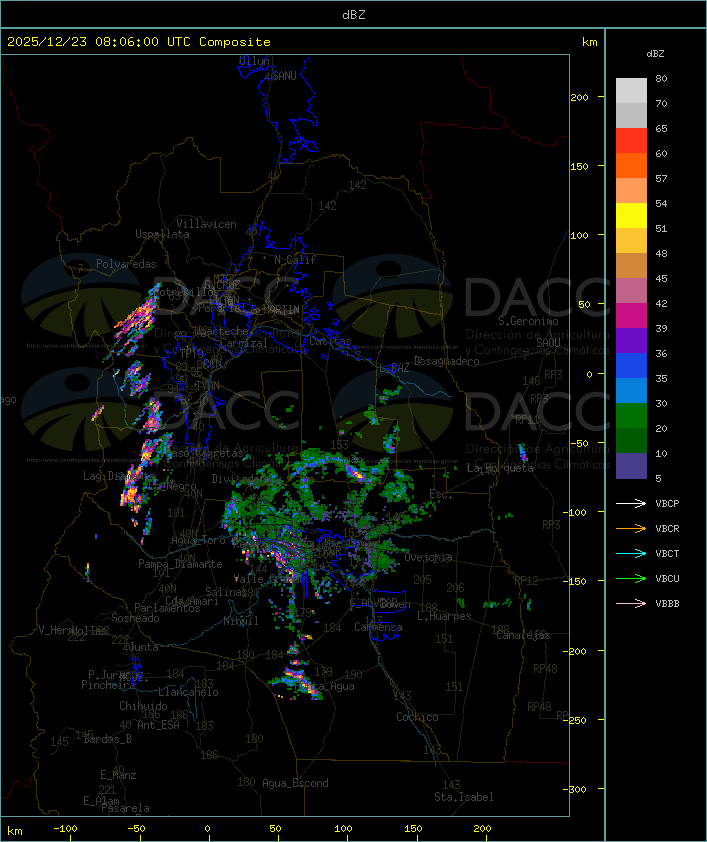Pick the yellow 51-54 dBZ legend swatch
Screen dimensions: 707x842
point(631,216)
